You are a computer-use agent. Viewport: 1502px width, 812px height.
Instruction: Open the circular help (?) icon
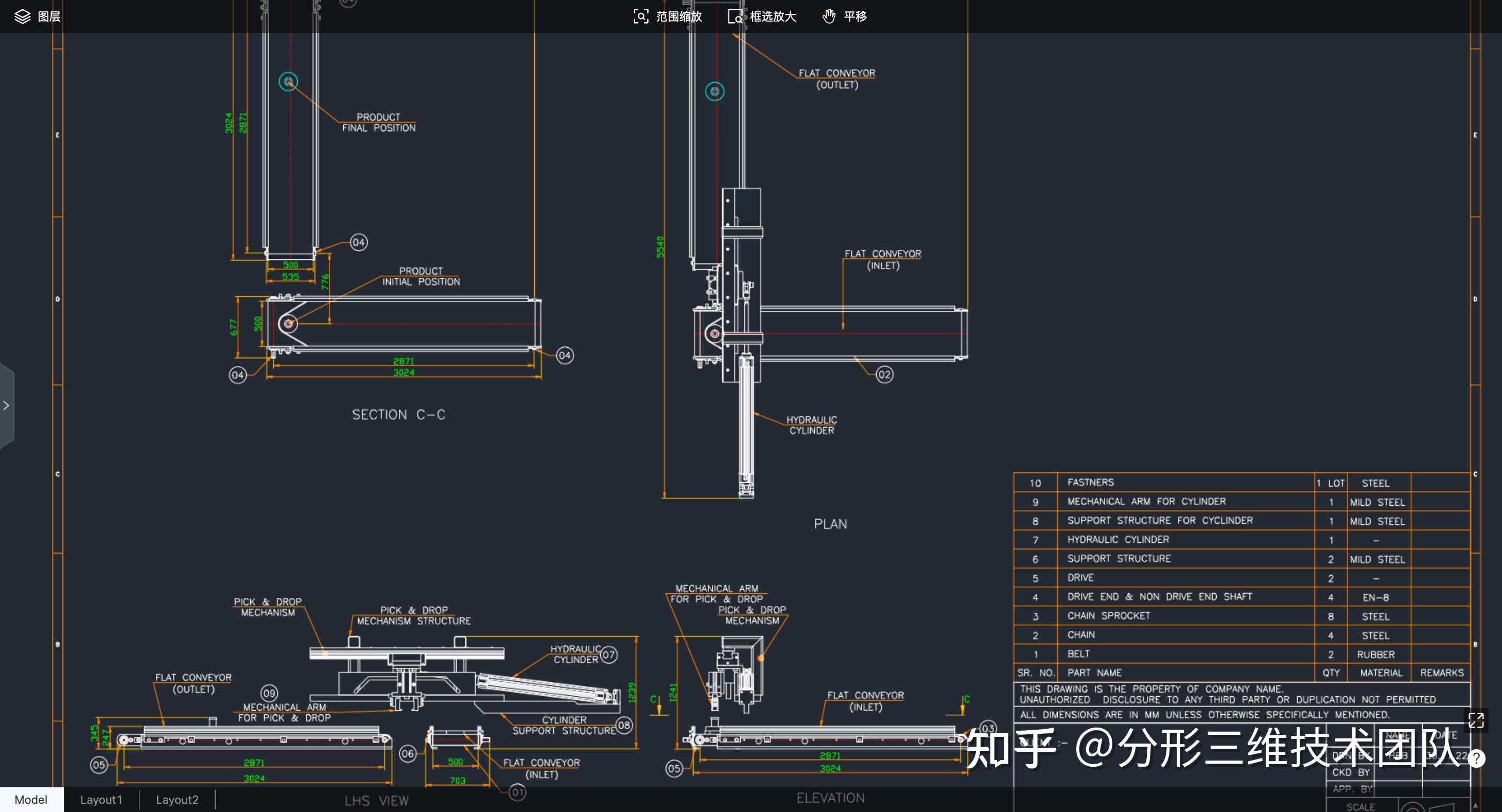click(1477, 759)
